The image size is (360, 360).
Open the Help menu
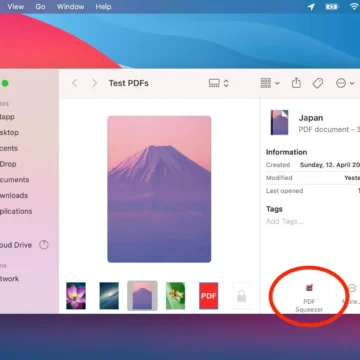tap(103, 7)
